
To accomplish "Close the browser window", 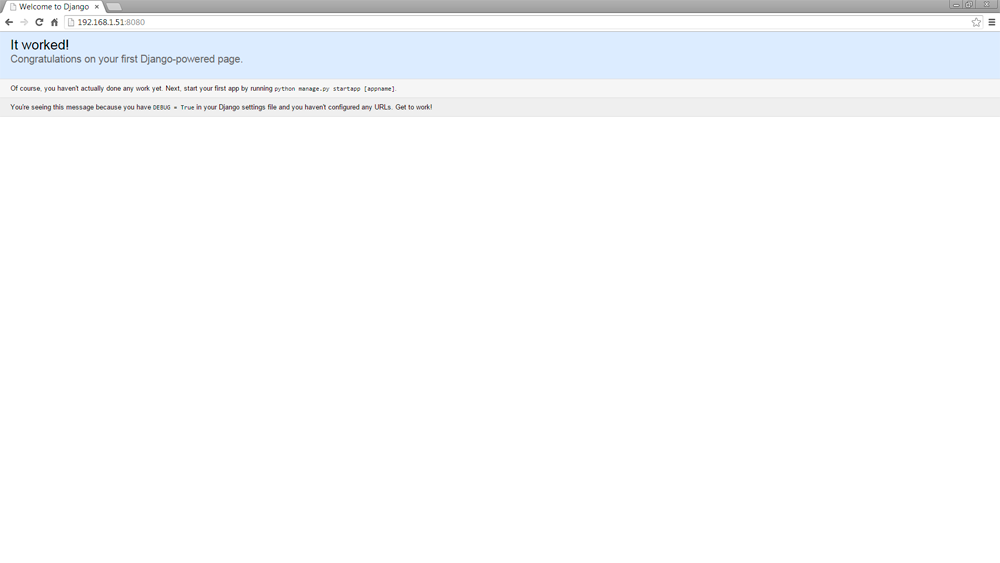I will (987, 4).
